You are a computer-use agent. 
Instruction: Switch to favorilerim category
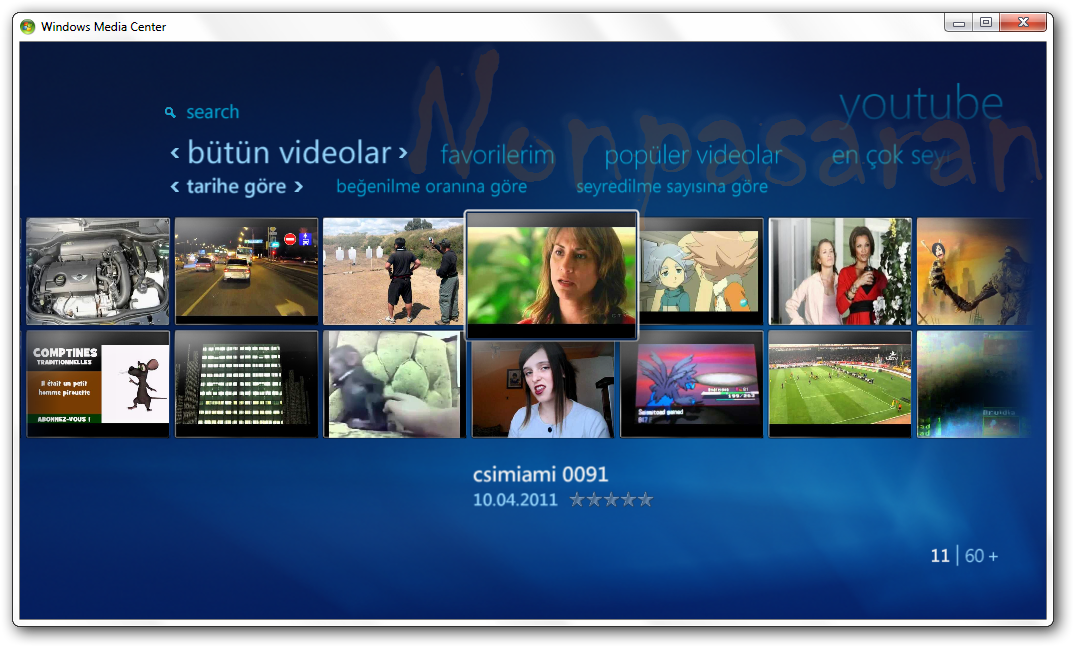497,155
